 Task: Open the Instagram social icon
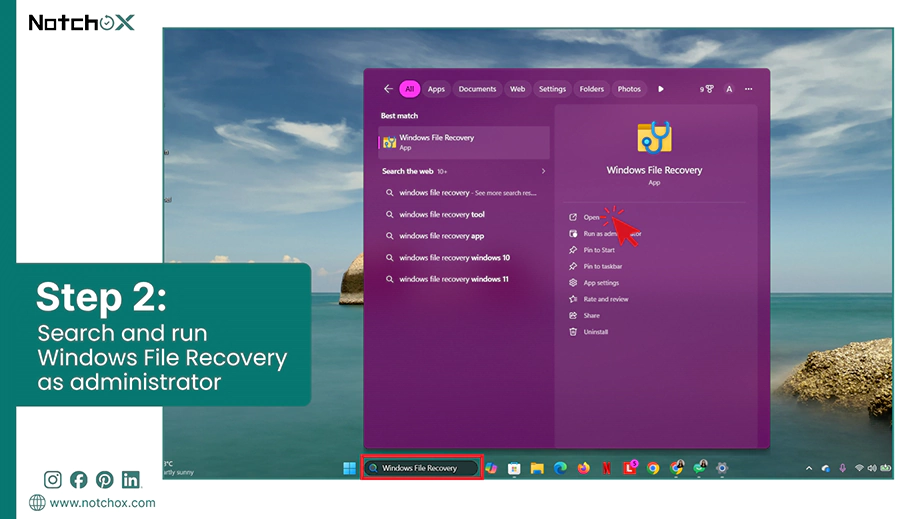pyautogui.click(x=52, y=480)
